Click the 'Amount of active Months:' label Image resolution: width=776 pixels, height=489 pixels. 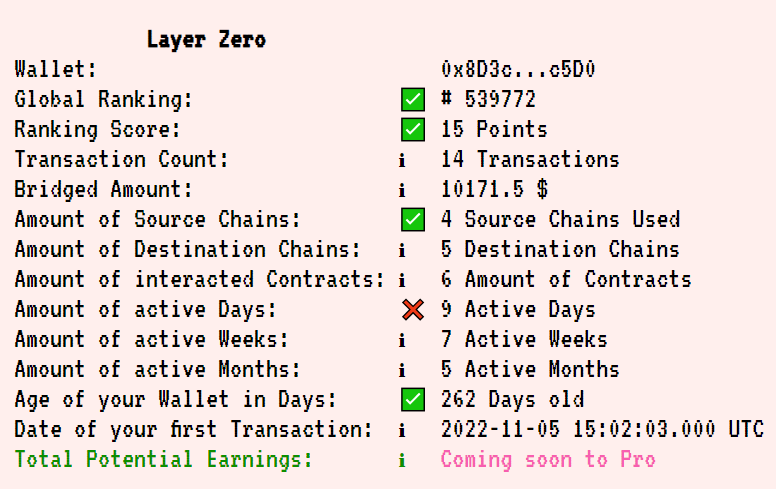[x=157, y=370]
